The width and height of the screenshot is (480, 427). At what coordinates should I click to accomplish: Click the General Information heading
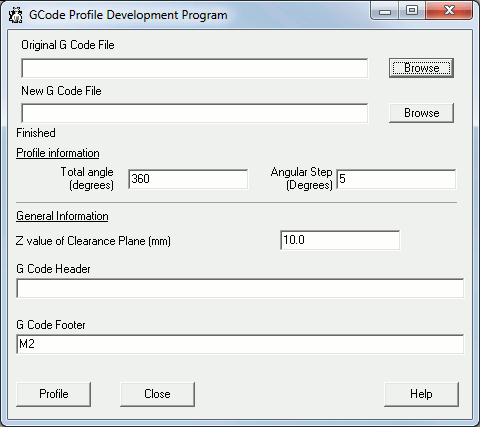point(62,216)
